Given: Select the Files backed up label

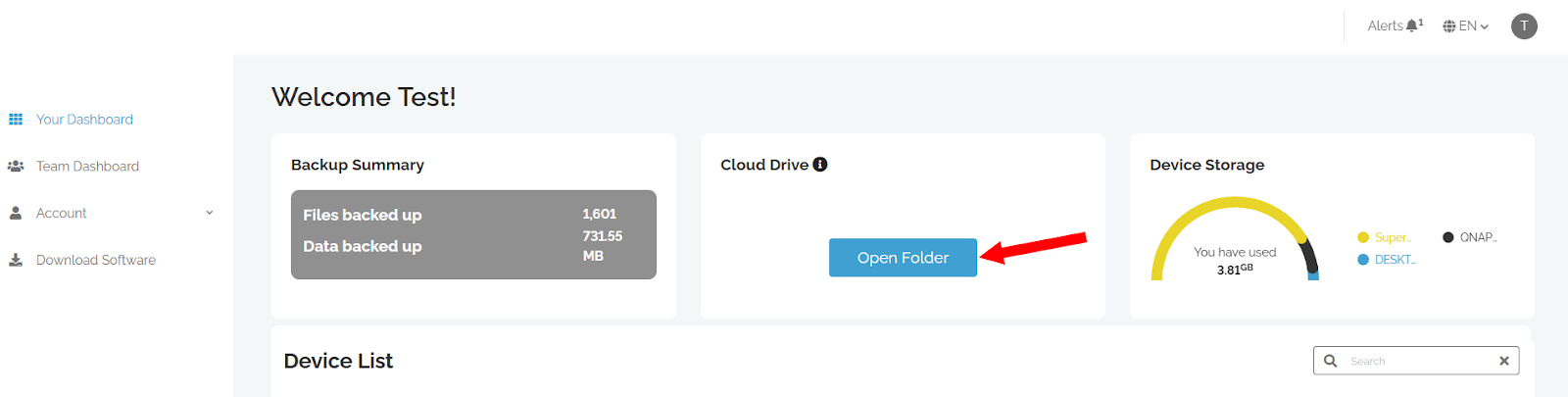Looking at the screenshot, I should (x=362, y=215).
